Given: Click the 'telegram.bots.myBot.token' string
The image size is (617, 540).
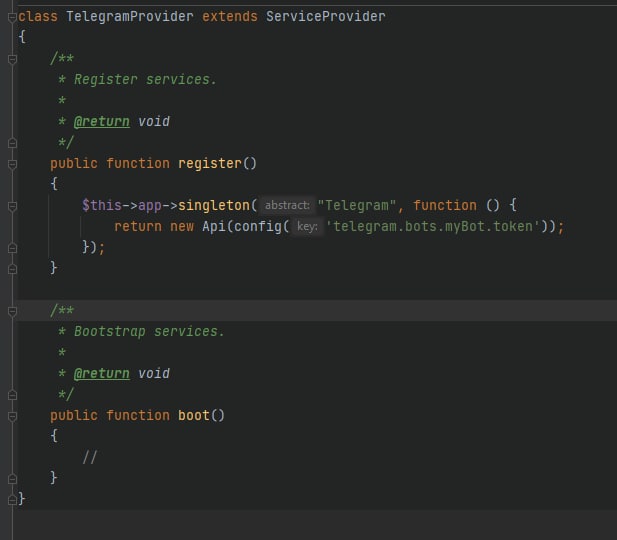Looking at the screenshot, I should (x=433, y=226).
